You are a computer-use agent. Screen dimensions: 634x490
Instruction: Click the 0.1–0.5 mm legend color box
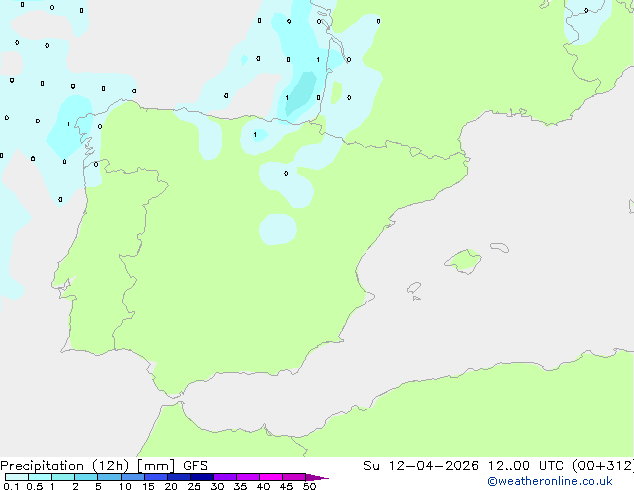point(17,477)
